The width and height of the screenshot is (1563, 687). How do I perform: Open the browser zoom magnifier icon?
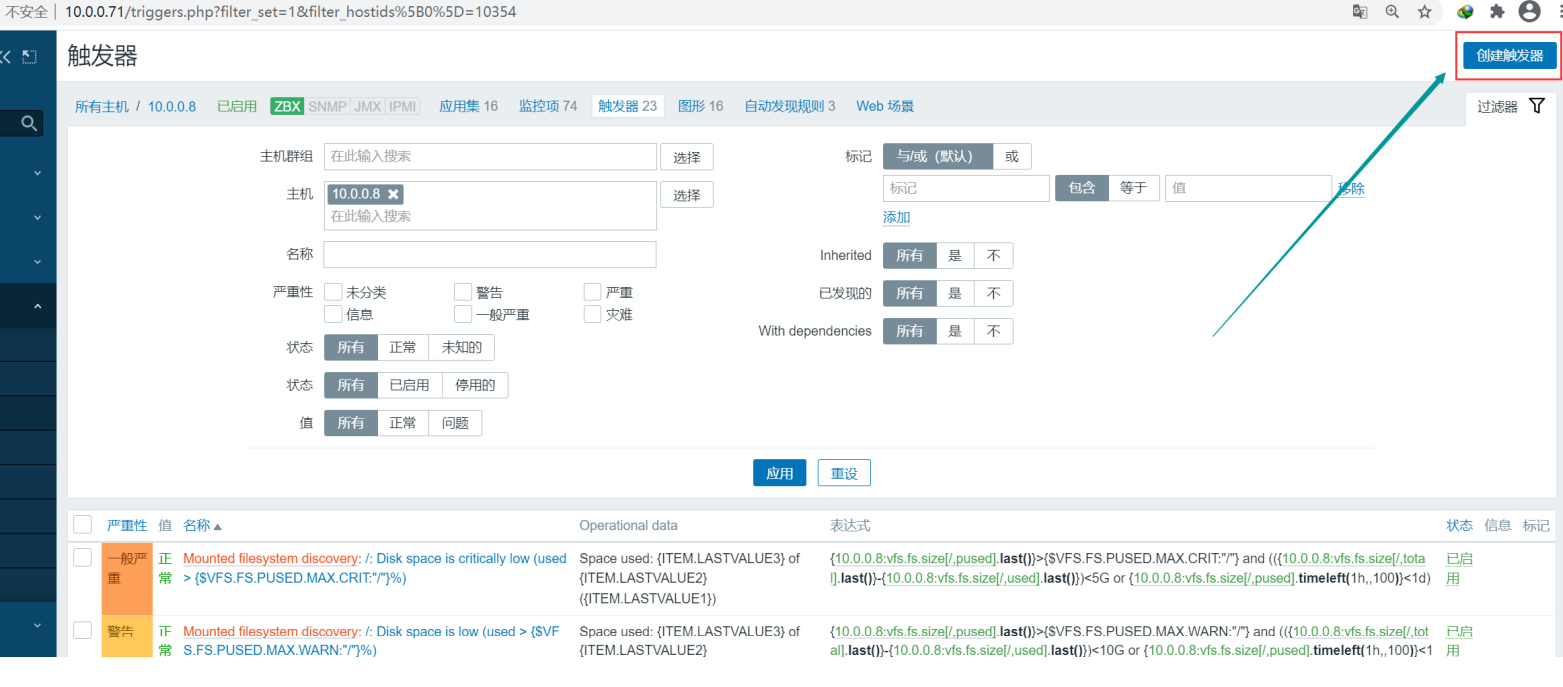pos(1392,12)
